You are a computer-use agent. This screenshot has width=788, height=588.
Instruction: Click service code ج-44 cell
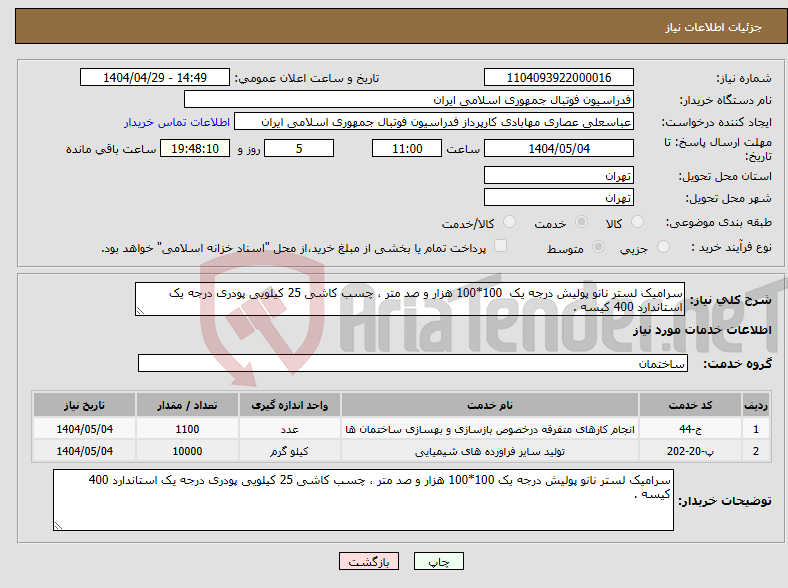click(x=691, y=429)
